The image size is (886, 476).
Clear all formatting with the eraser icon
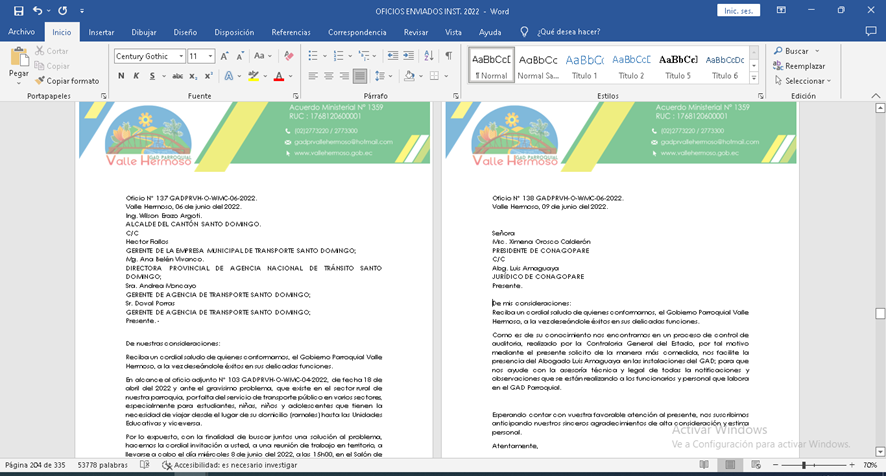pos(289,56)
